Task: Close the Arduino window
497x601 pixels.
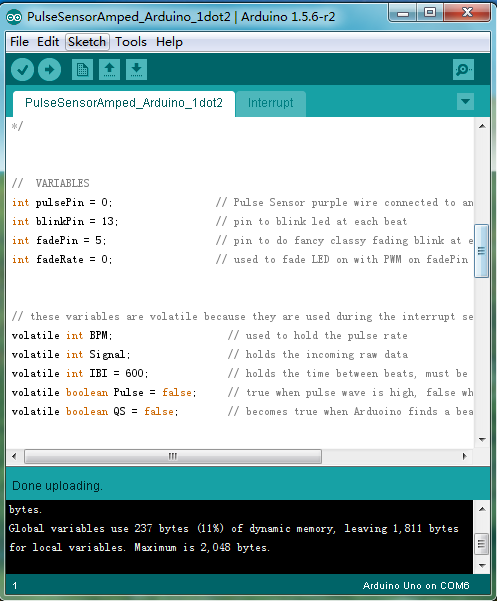Action: 467,13
